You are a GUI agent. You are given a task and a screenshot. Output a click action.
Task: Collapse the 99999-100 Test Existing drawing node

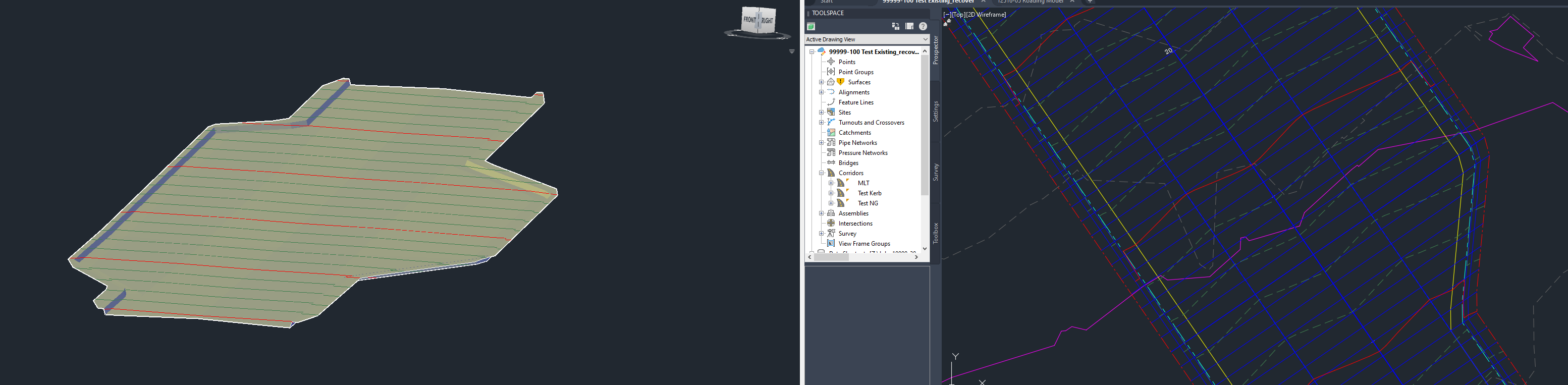point(812,51)
